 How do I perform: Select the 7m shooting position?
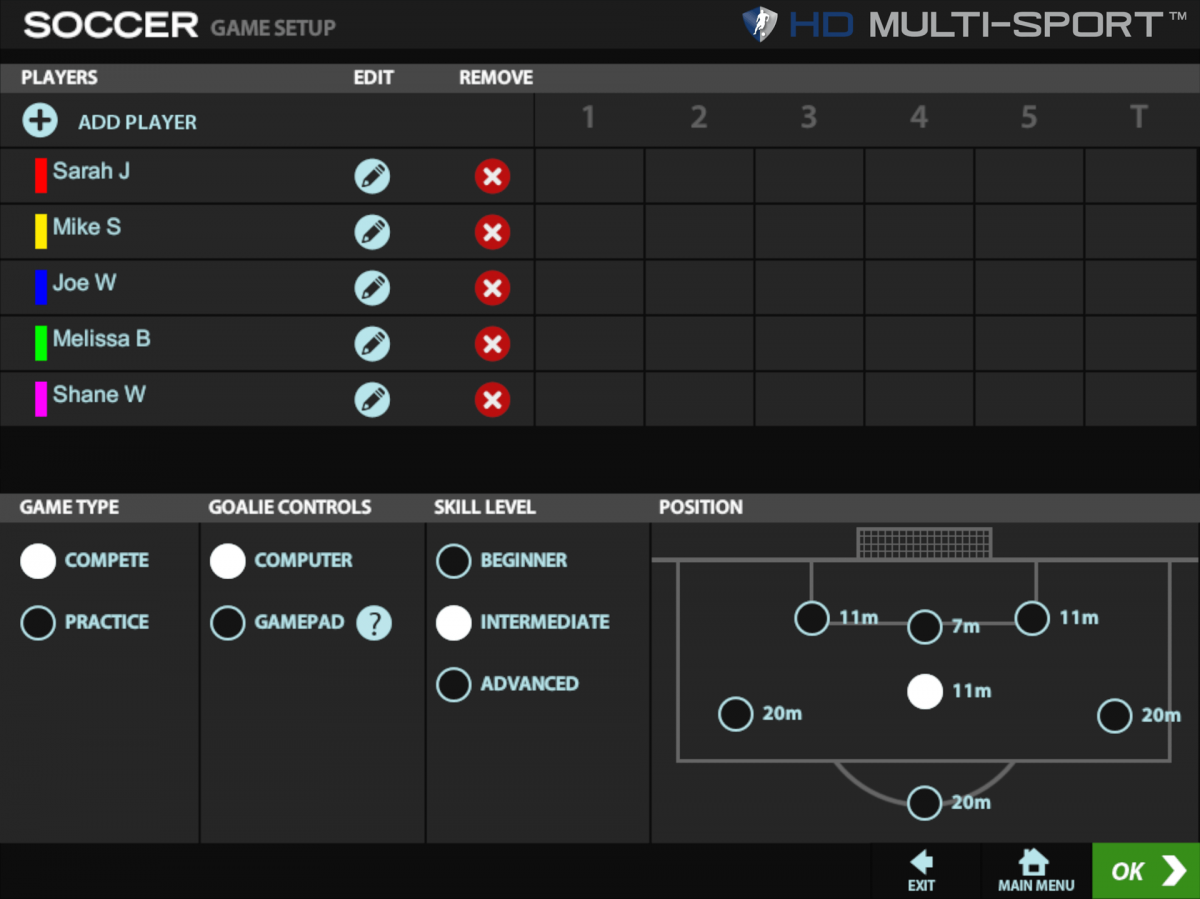click(925, 627)
